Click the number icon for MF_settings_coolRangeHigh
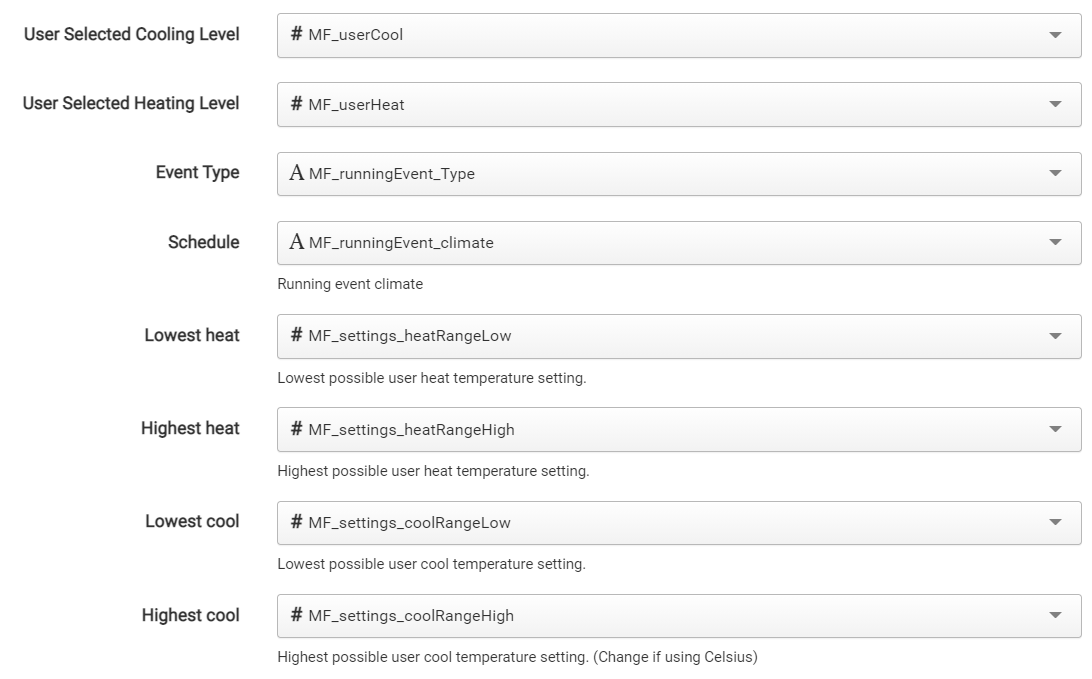Screen dimensions: 1092x679 296,615
